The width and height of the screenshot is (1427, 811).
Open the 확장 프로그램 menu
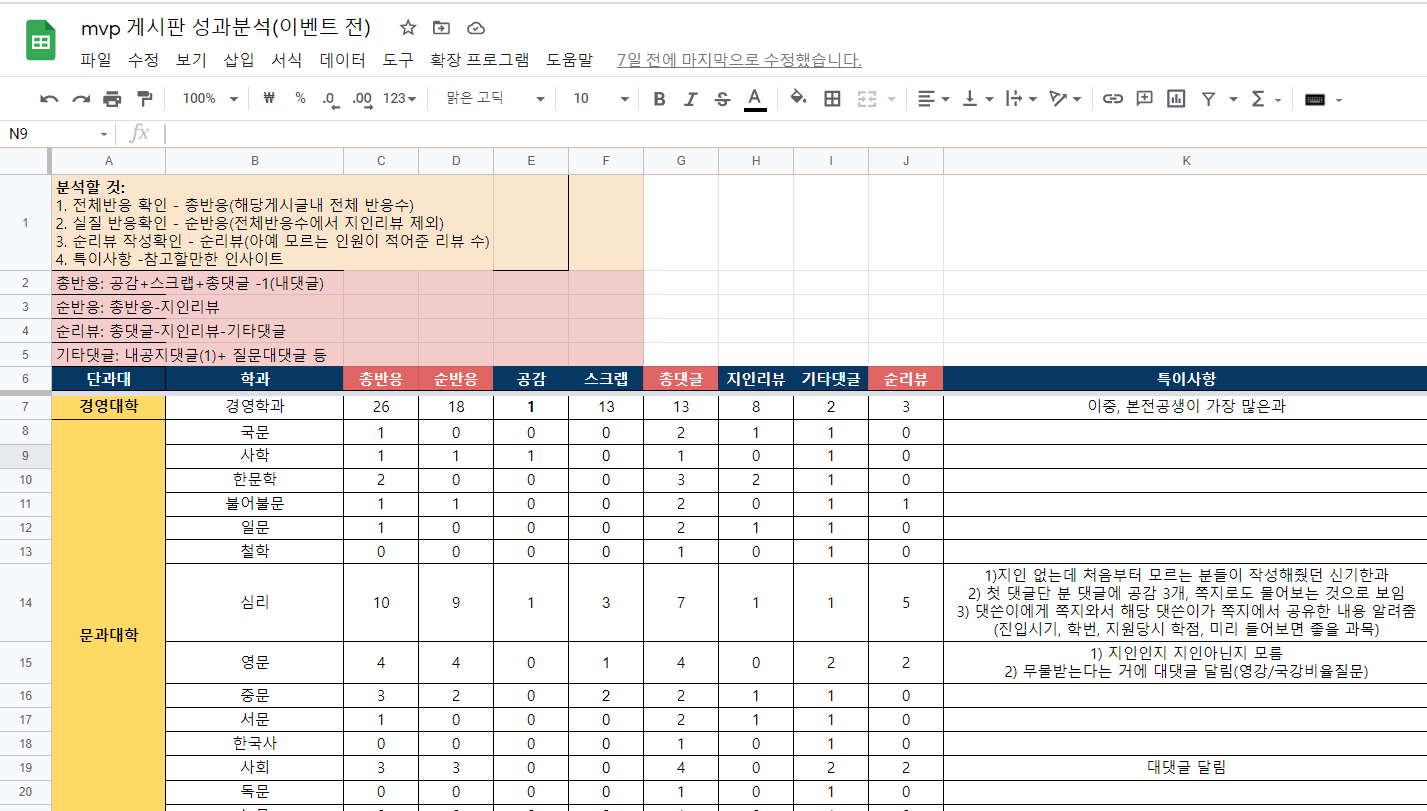(x=480, y=60)
